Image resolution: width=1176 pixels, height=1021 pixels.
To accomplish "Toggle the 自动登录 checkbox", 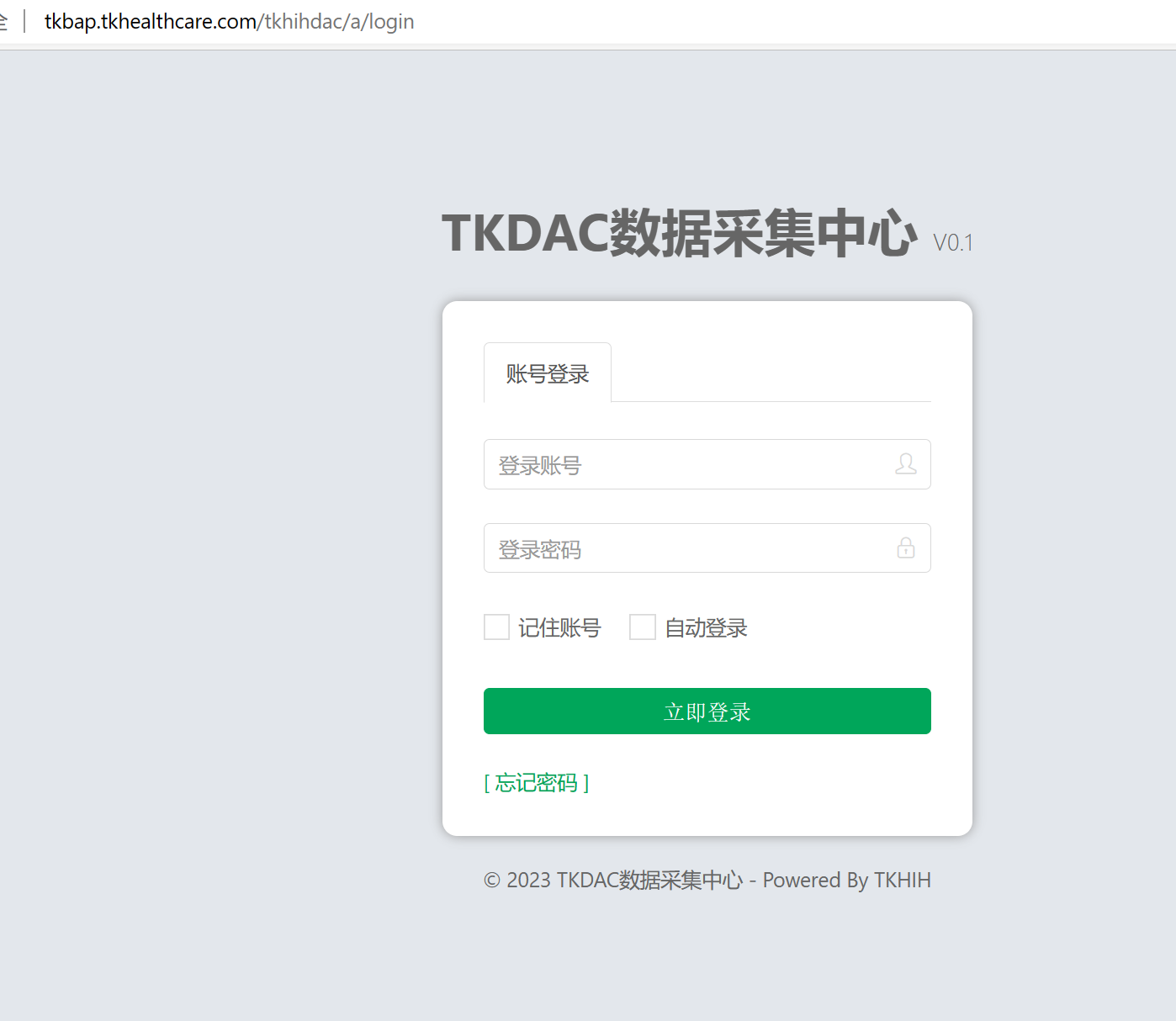I will [x=643, y=627].
